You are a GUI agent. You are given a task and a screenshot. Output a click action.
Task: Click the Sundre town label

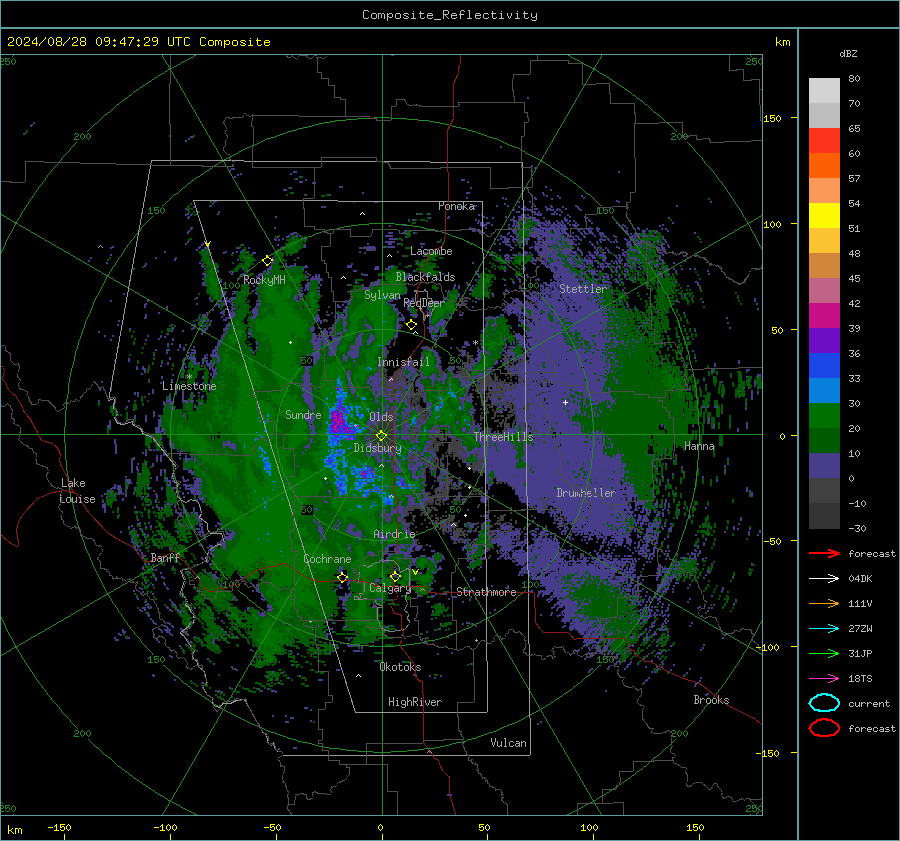(303, 415)
